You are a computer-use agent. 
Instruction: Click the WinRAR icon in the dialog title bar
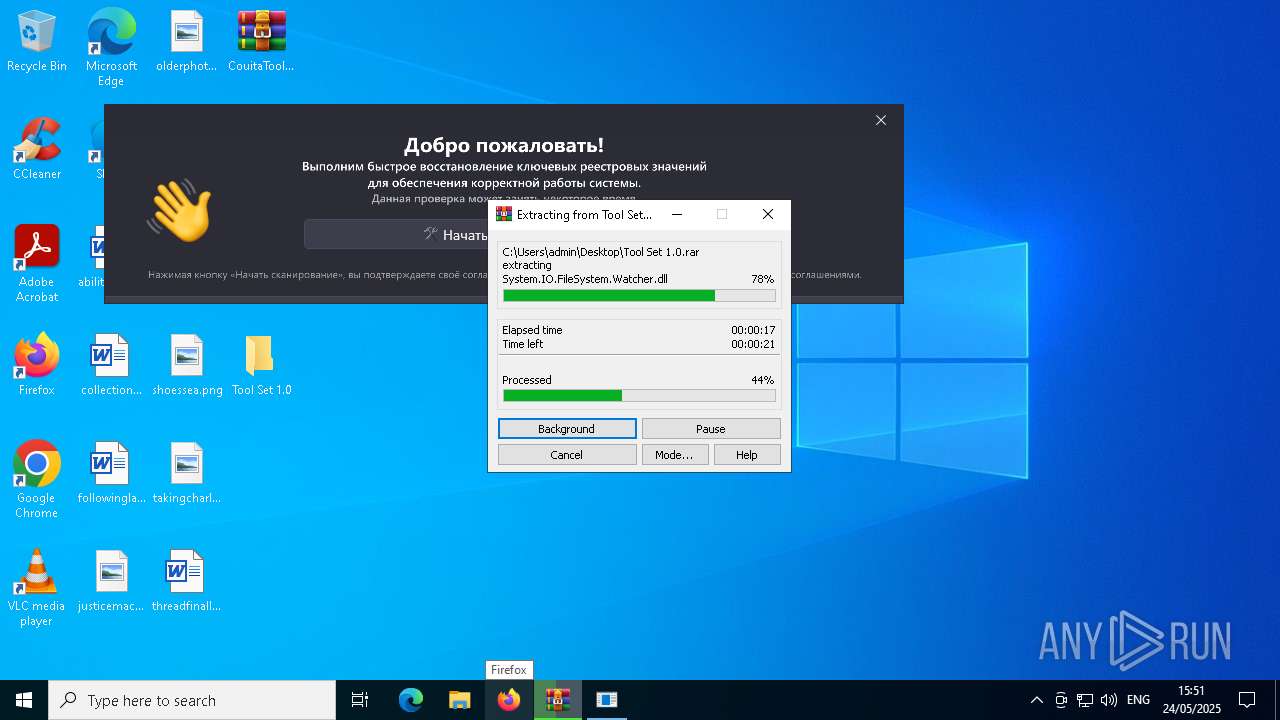504,214
